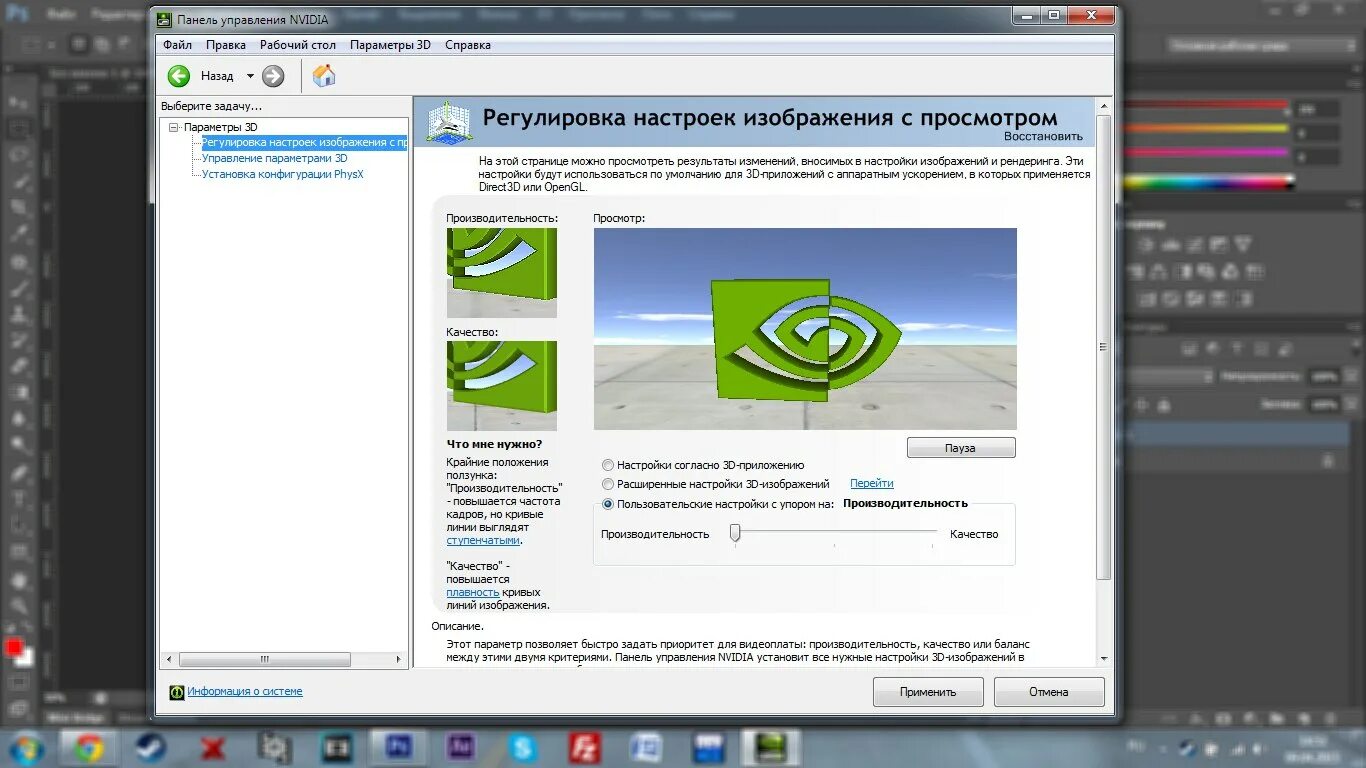Click the Перейти link
This screenshot has height=768, width=1366.
[x=872, y=484]
